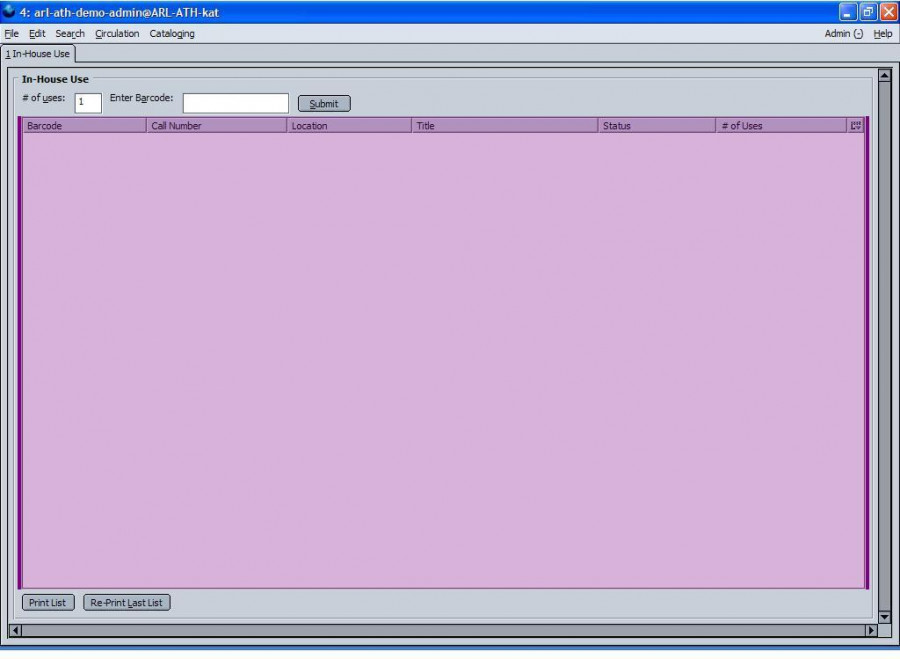Open the Circulation menu
This screenshot has width=900, height=659.
point(117,34)
